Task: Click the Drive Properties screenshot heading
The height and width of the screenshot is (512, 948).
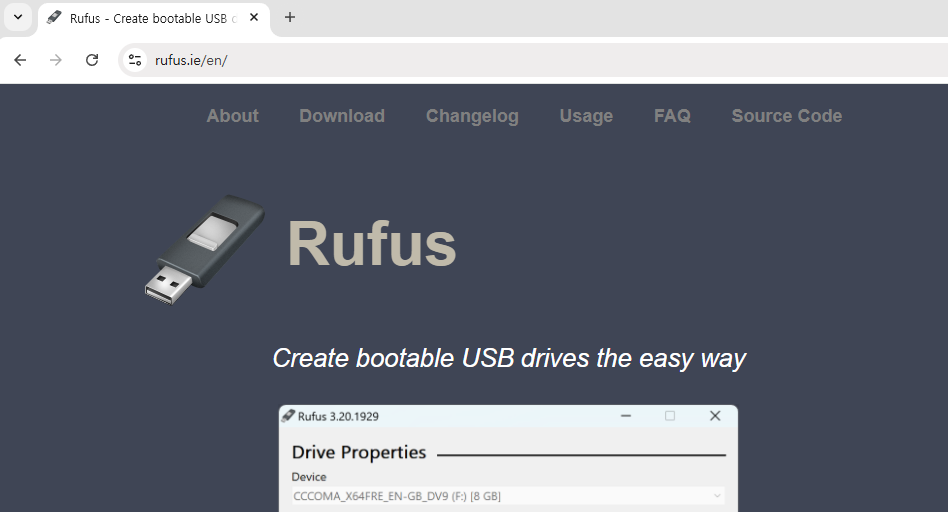Action: pos(359,453)
